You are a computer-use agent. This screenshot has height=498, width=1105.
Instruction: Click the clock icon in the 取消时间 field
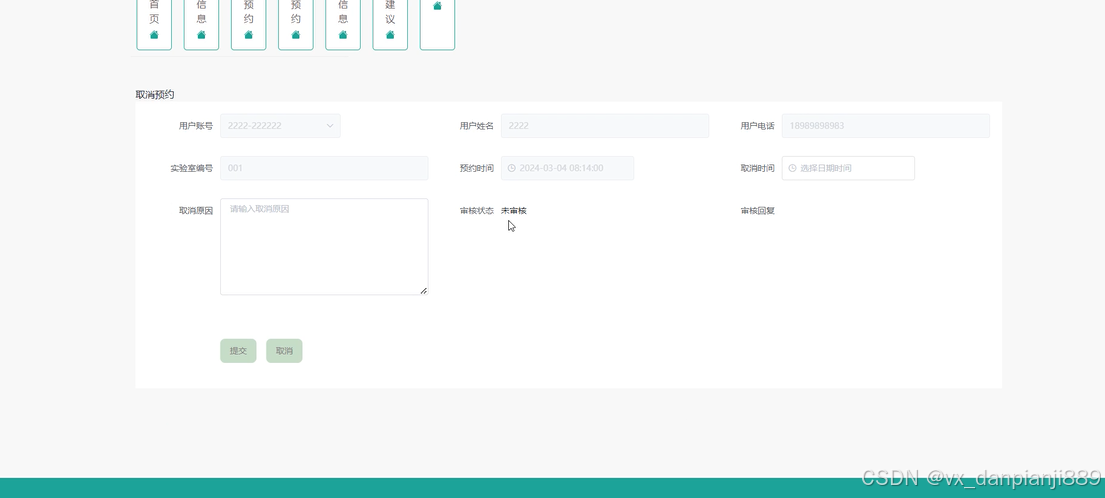click(x=792, y=168)
